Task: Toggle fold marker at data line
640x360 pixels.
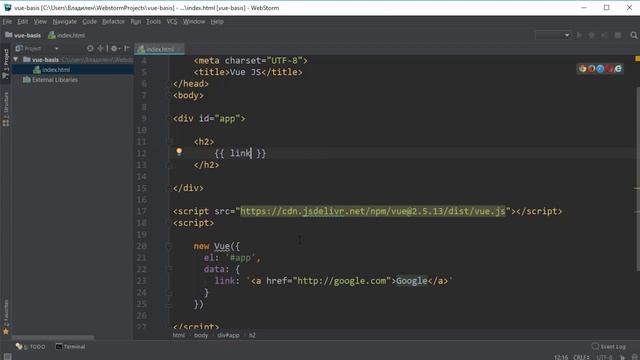Action: coord(169,269)
